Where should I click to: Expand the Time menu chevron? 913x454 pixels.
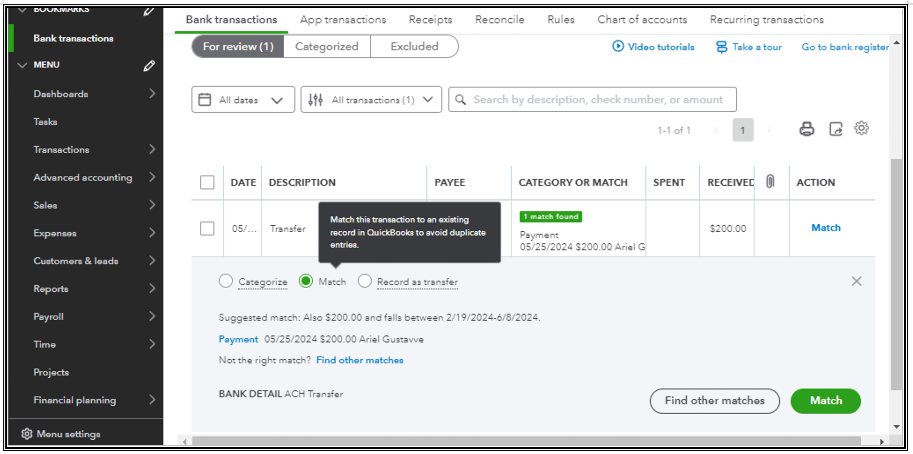pyautogui.click(x=152, y=344)
